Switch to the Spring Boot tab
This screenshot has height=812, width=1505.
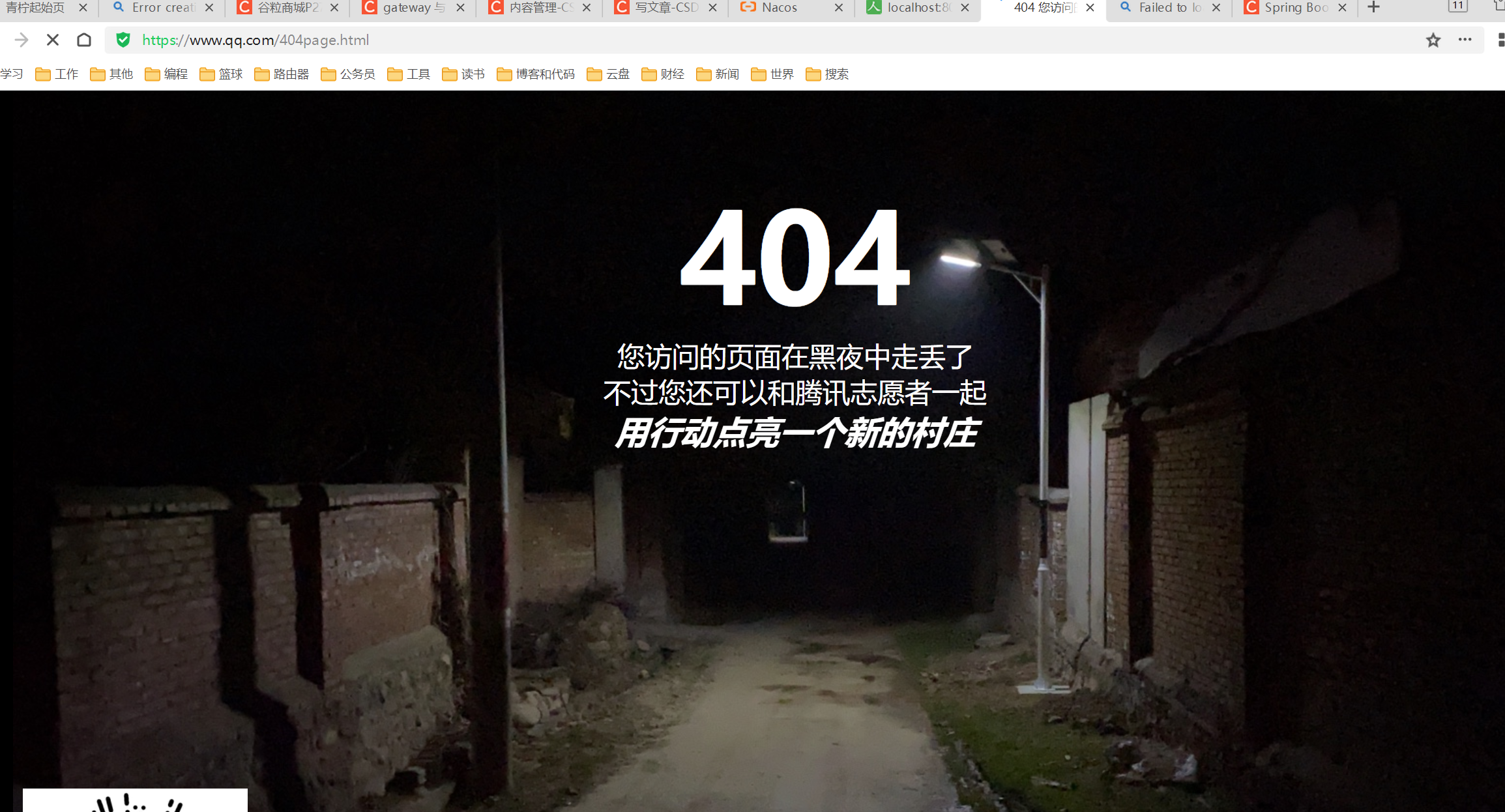click(1294, 7)
